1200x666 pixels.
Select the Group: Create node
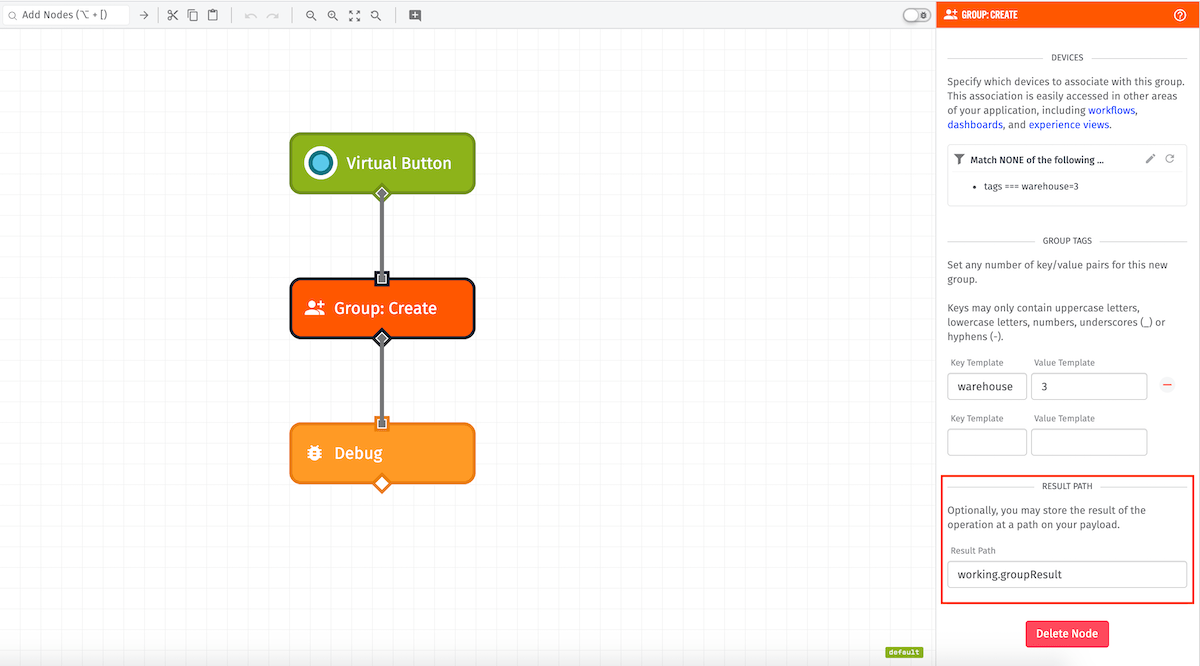point(382,308)
